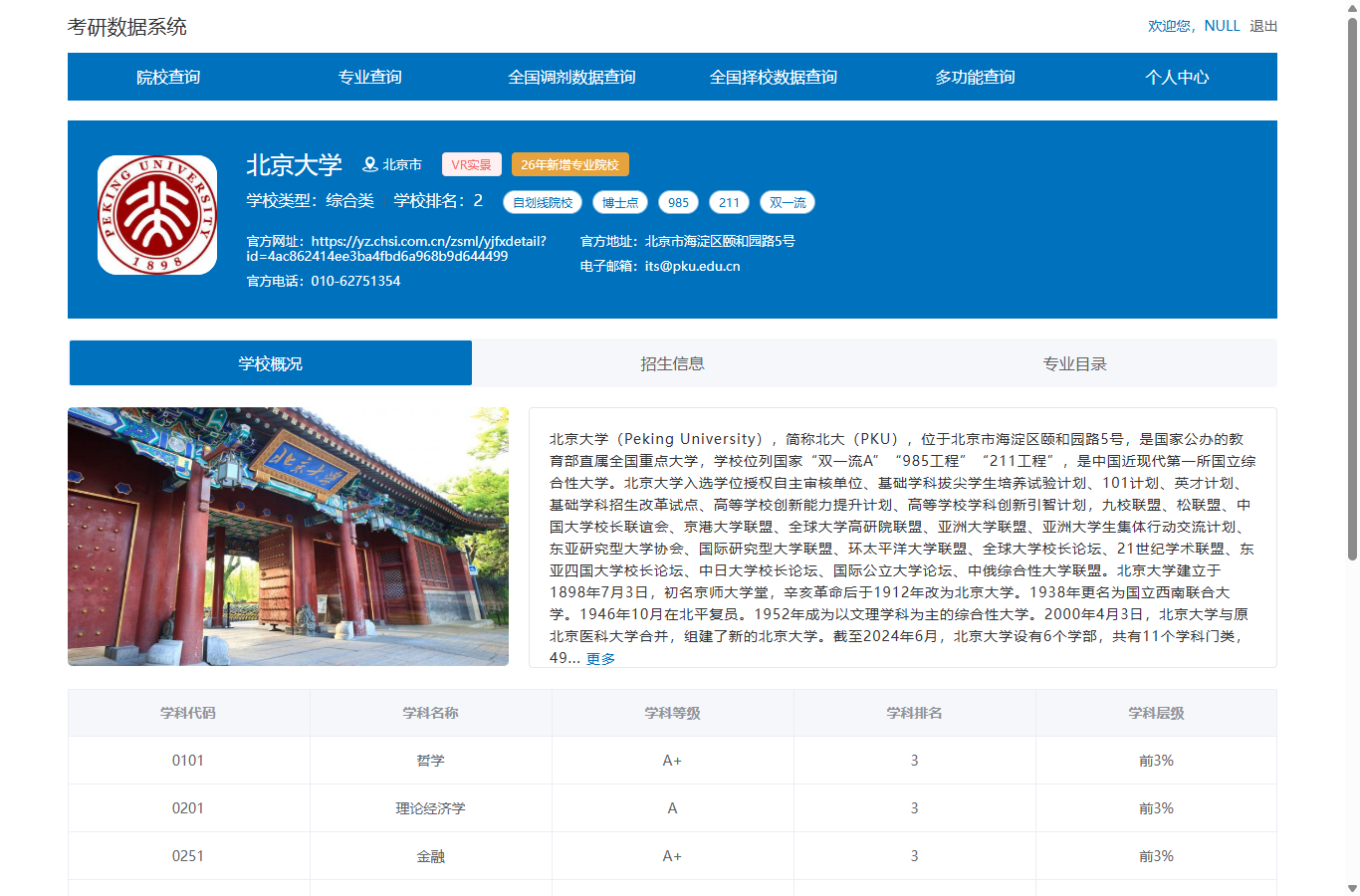
Task: Click the 理论经济学 subject name cell
Action: click(x=431, y=808)
